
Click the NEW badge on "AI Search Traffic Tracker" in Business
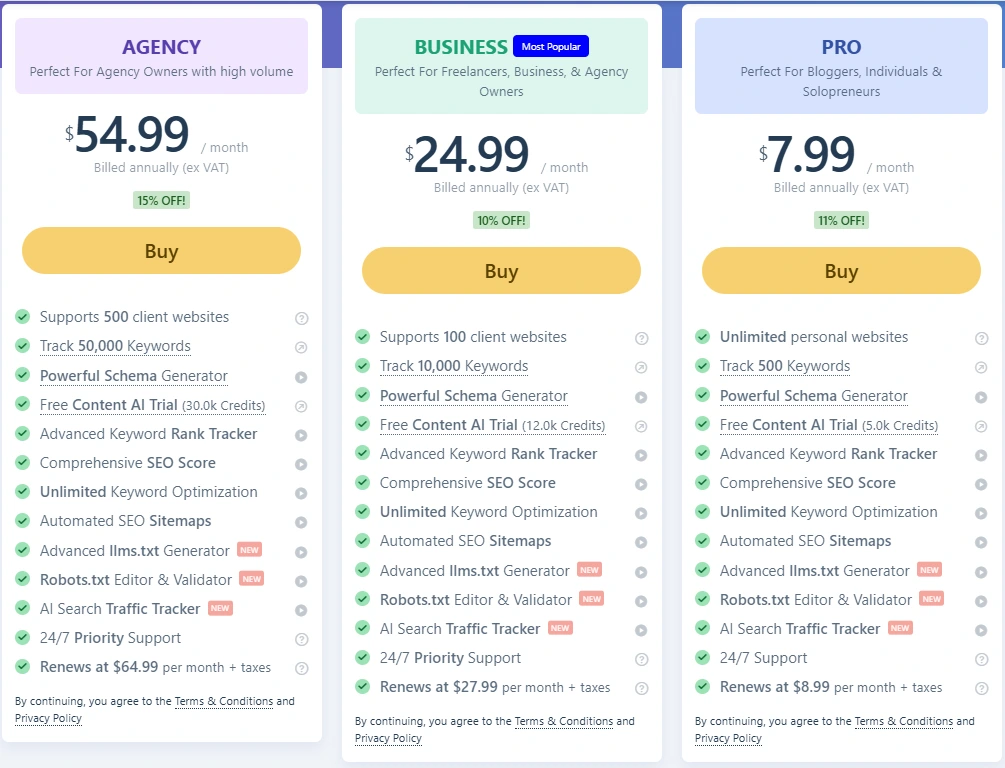[x=560, y=628]
